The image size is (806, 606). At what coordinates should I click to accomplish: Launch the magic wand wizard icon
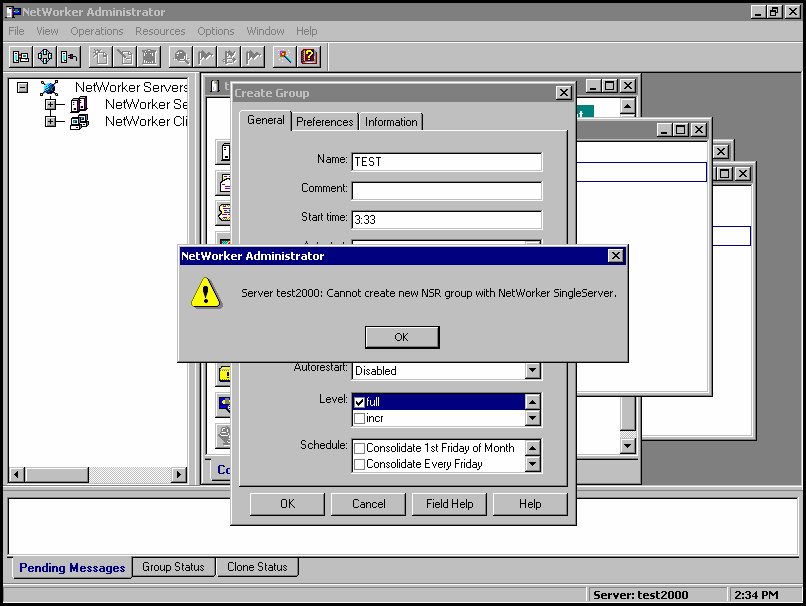click(285, 57)
